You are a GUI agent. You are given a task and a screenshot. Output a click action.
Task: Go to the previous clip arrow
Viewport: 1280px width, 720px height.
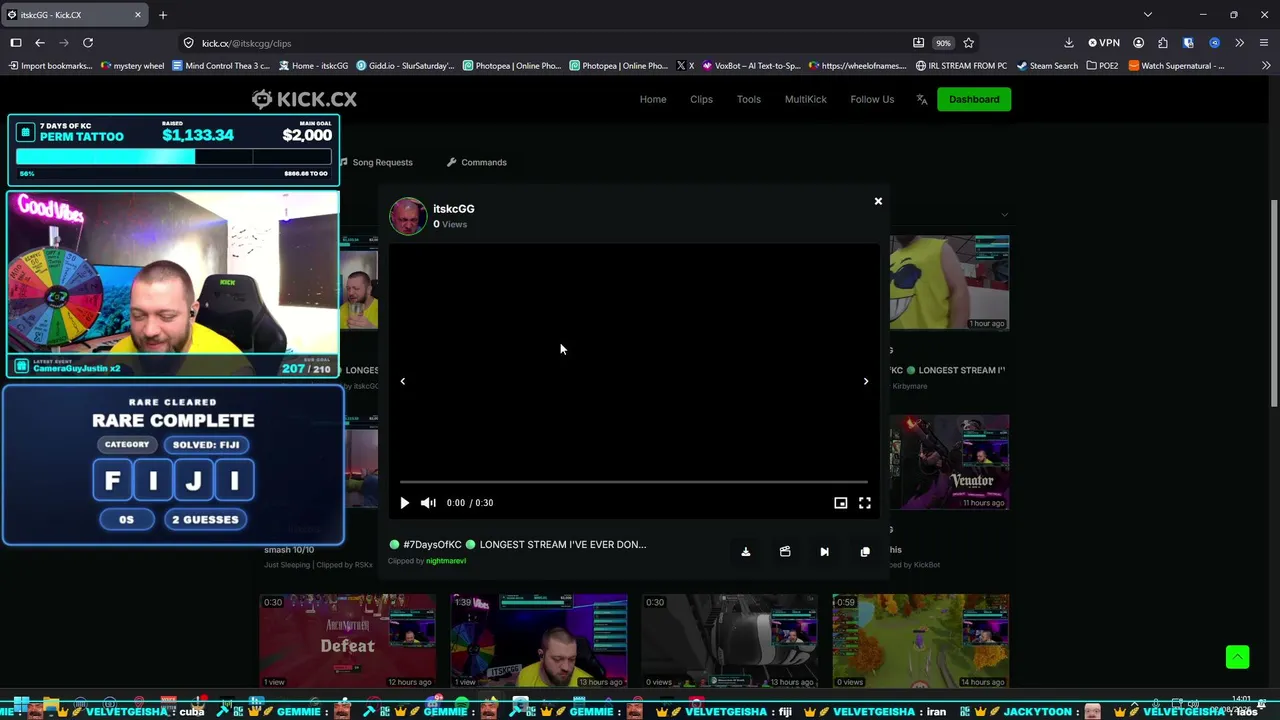[x=403, y=381]
